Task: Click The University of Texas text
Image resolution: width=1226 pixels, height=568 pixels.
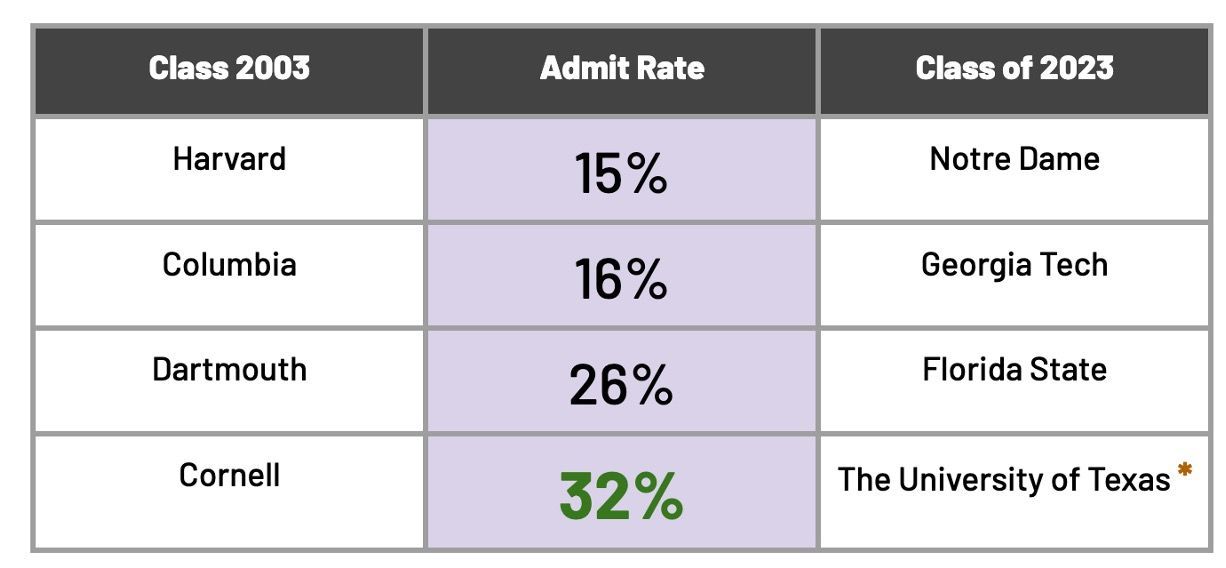Action: tap(1004, 480)
